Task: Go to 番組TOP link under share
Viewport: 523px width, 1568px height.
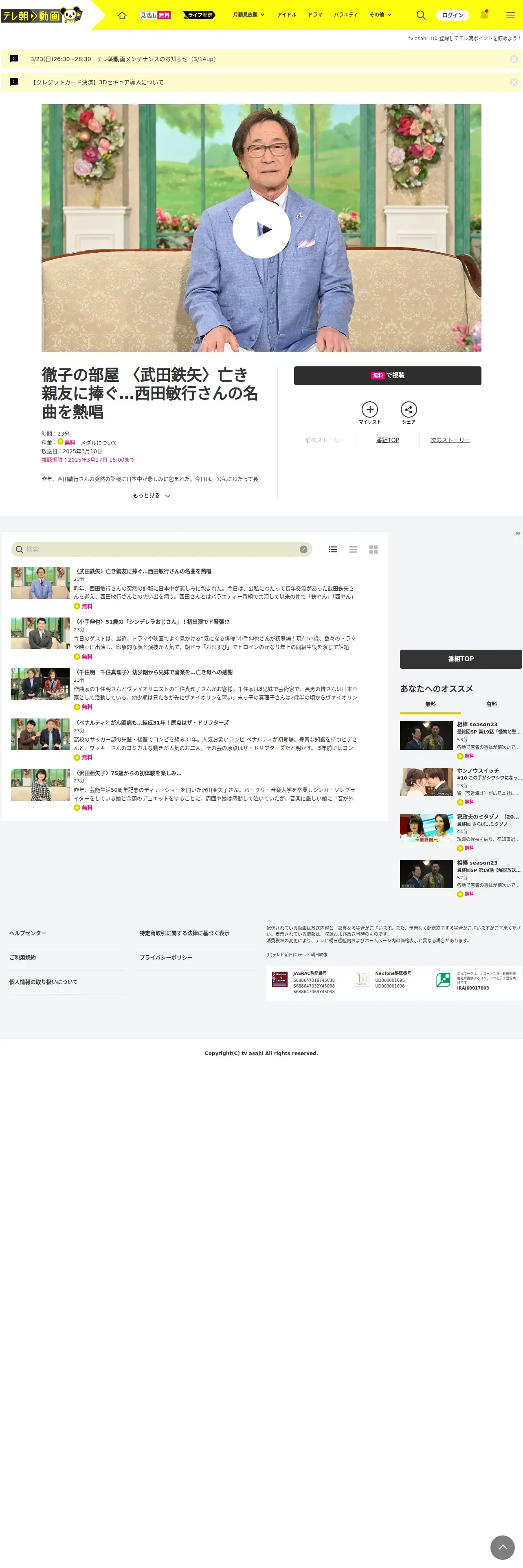Action: [x=387, y=440]
